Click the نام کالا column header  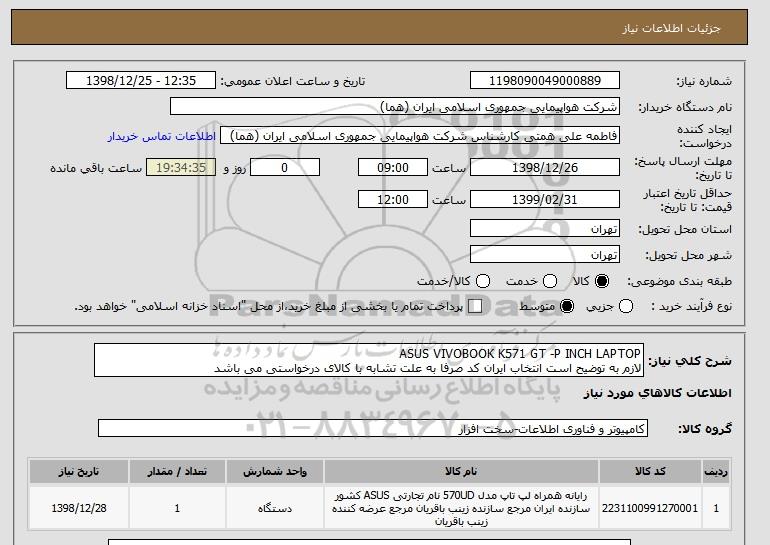461,471
